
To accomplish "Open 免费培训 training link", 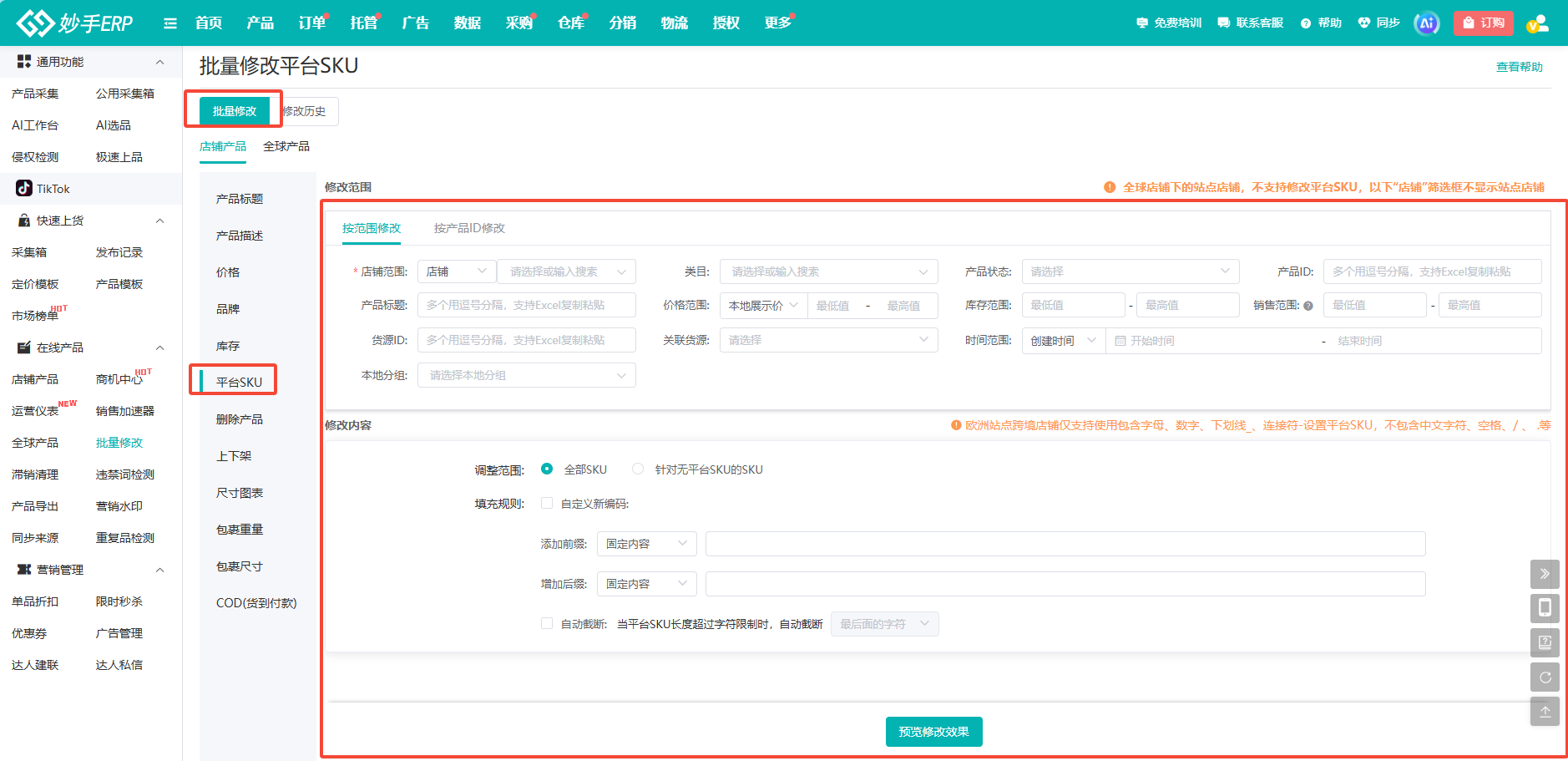I will [x=1169, y=23].
